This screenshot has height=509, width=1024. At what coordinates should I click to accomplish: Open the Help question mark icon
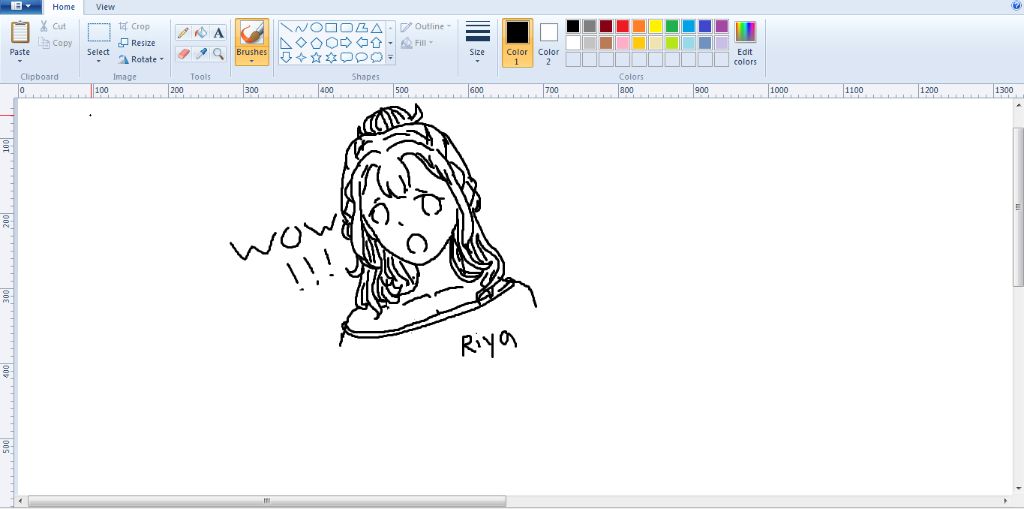click(1017, 6)
